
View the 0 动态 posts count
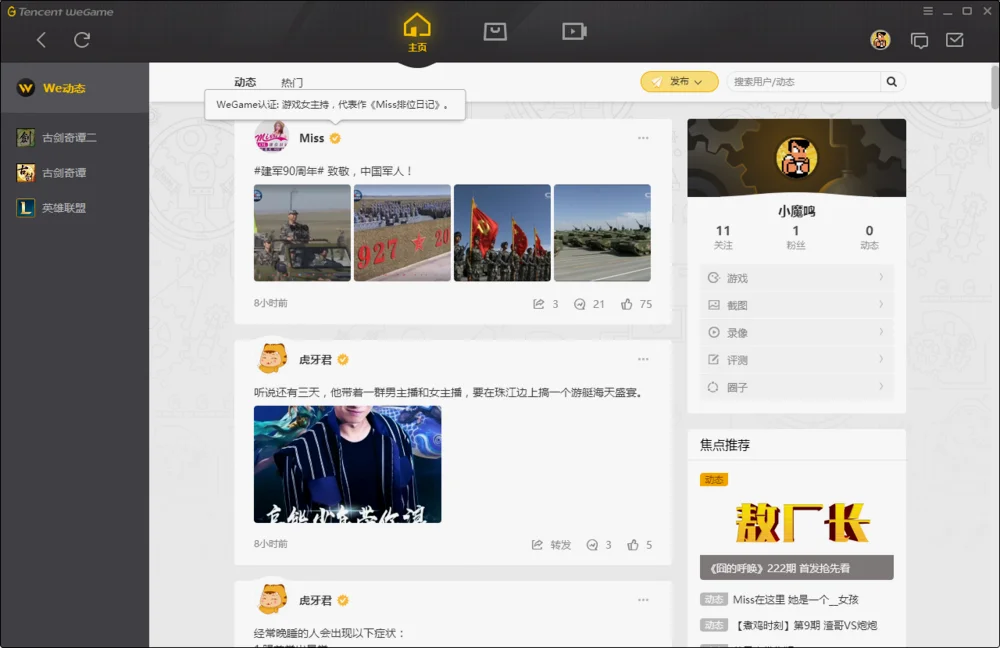click(869, 237)
